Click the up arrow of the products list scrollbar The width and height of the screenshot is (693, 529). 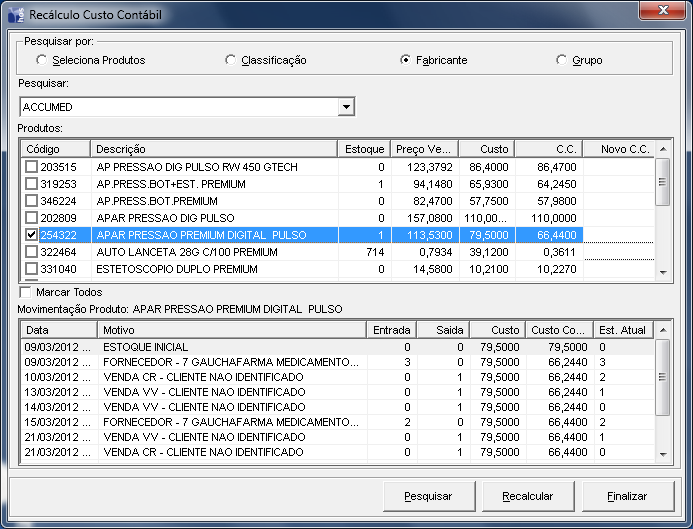(663, 149)
